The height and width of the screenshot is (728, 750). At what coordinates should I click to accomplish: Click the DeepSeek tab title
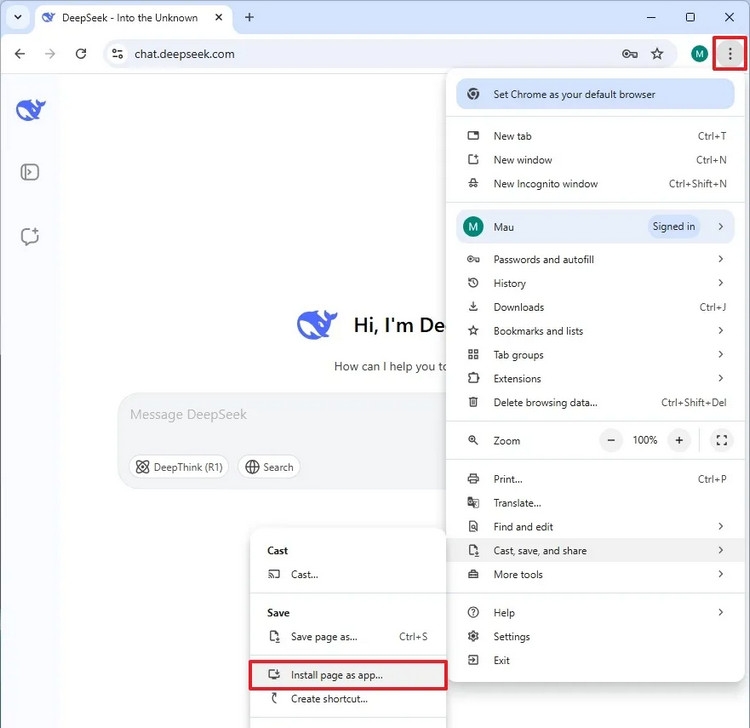click(x=130, y=18)
